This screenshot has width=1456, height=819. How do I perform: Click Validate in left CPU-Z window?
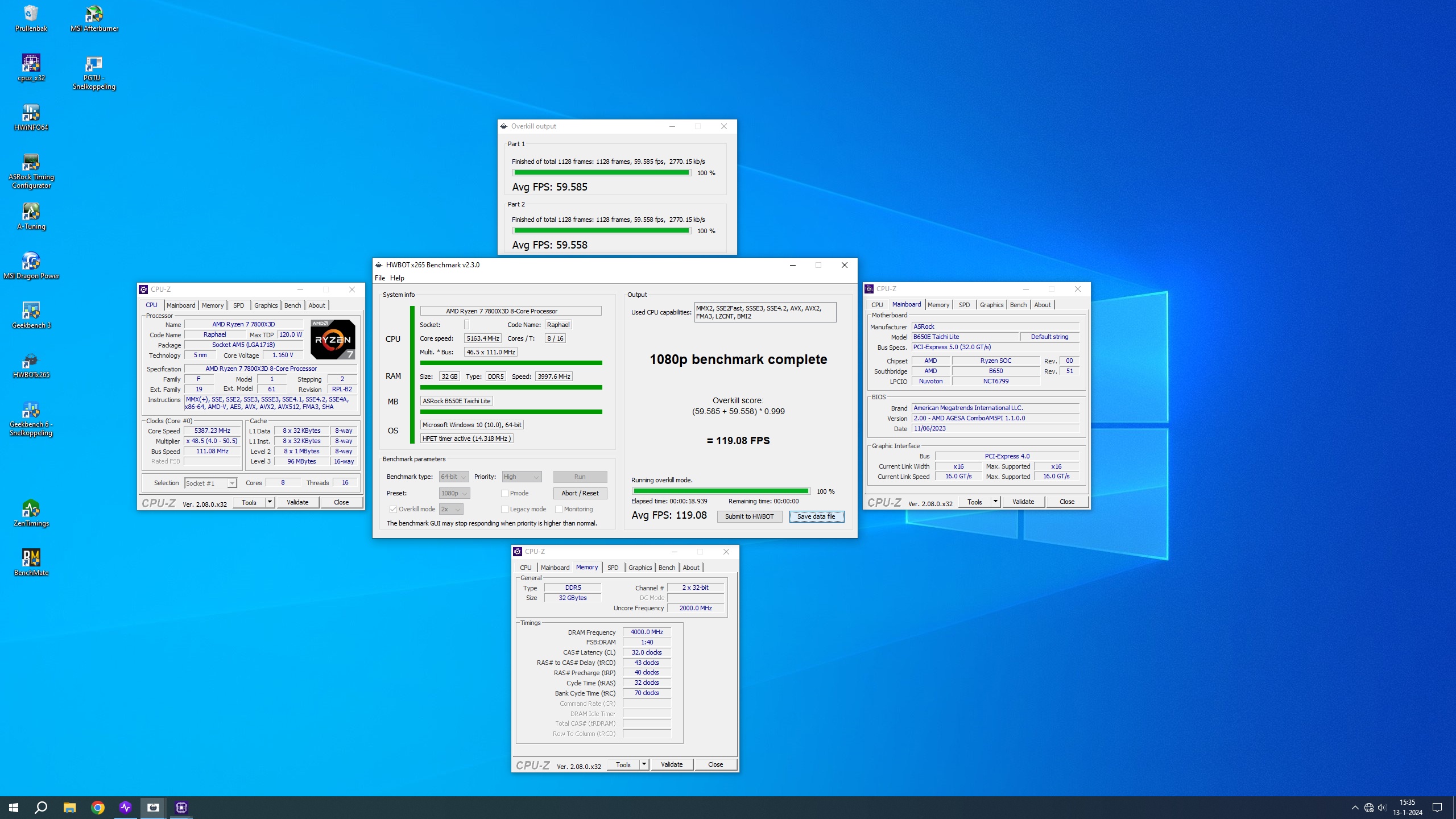pos(297,502)
